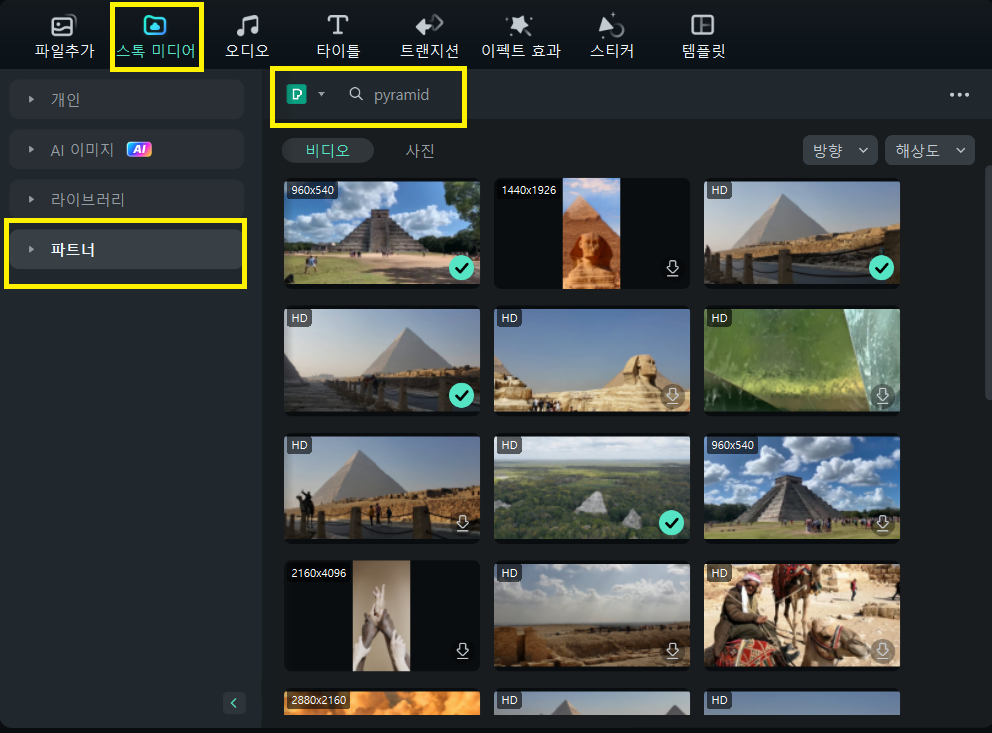Click the checkmark on second-row HD pyramid walkway clip
Screen dimensions: 992x733
[x=461, y=396]
